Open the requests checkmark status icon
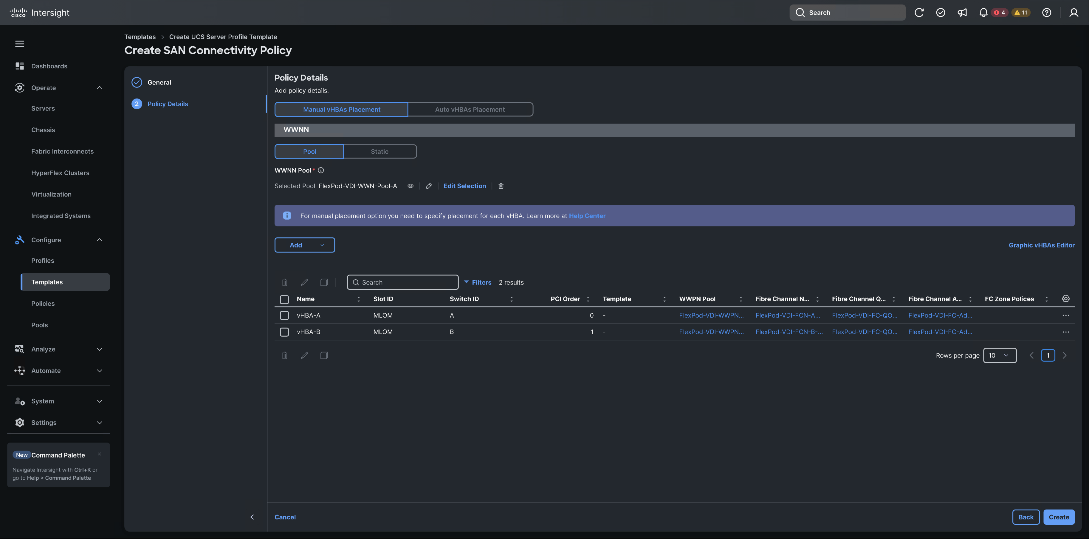Image resolution: width=1089 pixels, height=539 pixels. 940,13
